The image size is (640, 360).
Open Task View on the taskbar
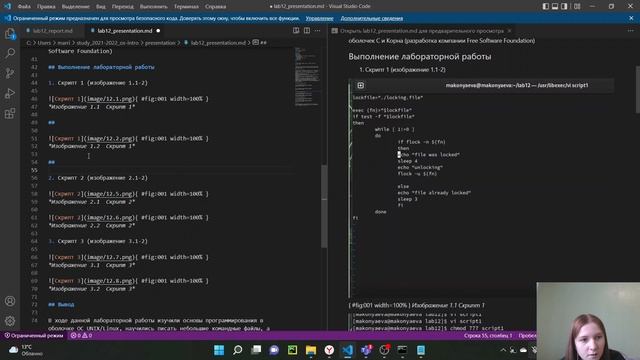[256, 350]
